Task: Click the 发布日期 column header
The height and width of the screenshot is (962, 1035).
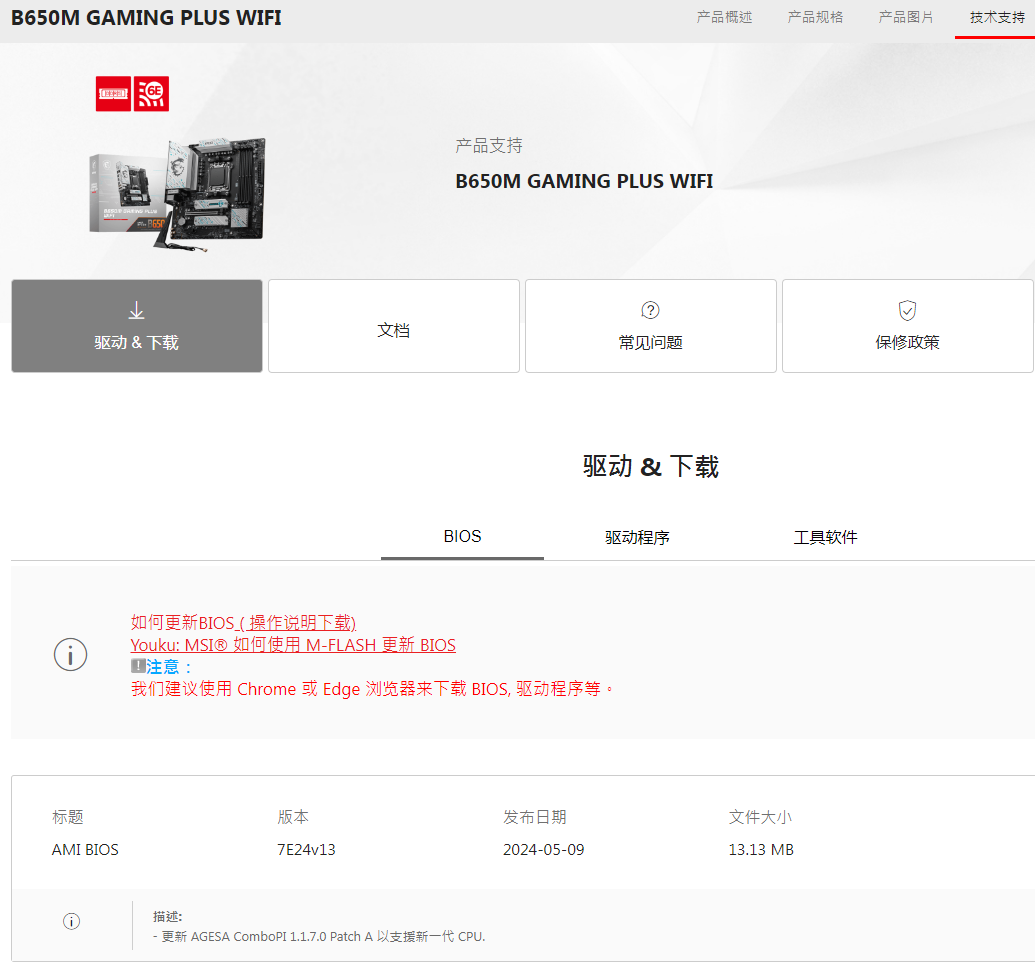Action: point(535,817)
